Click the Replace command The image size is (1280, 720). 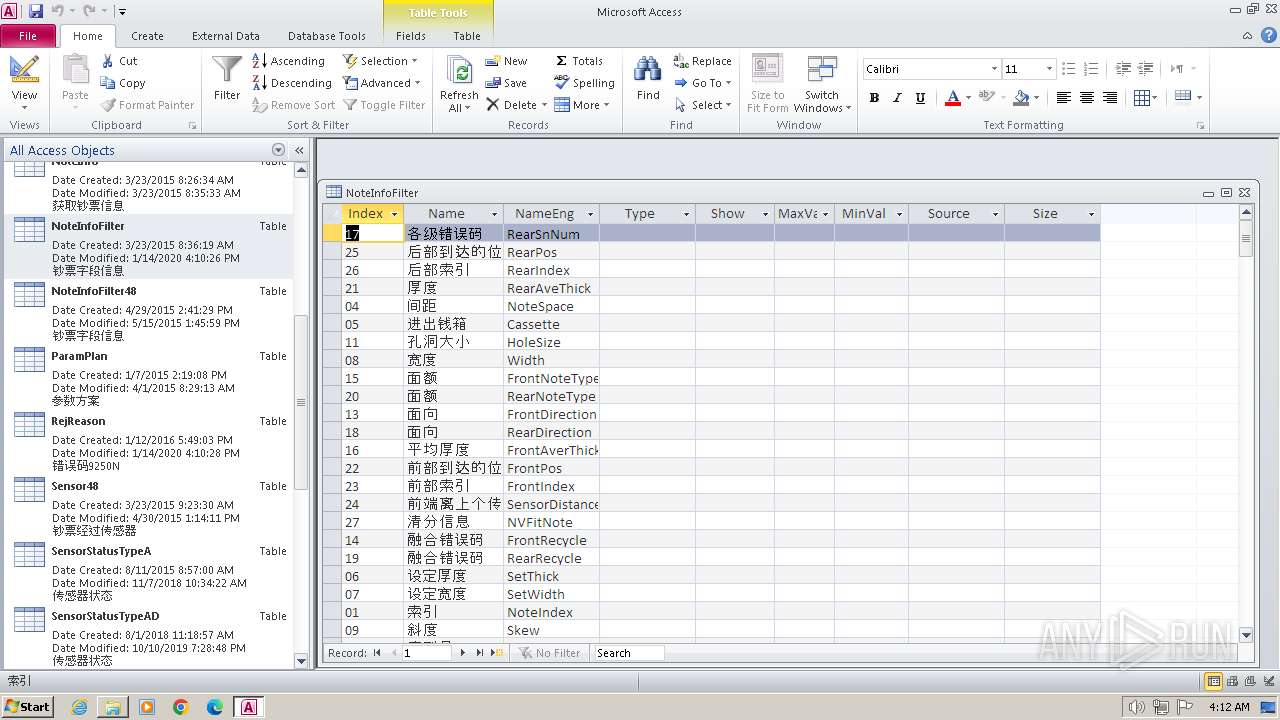[x=703, y=61]
